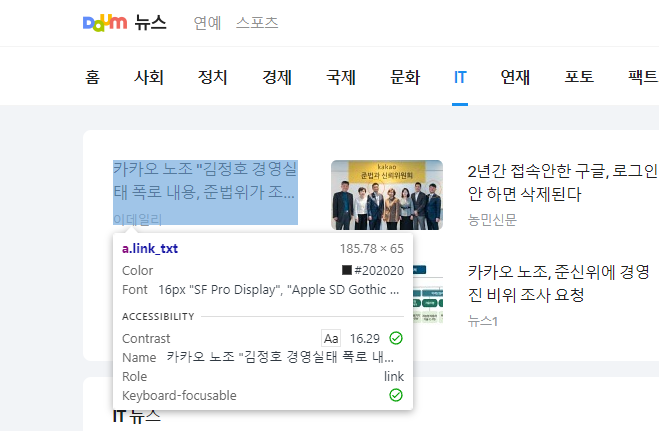Select the 사회 tab

[149, 77]
